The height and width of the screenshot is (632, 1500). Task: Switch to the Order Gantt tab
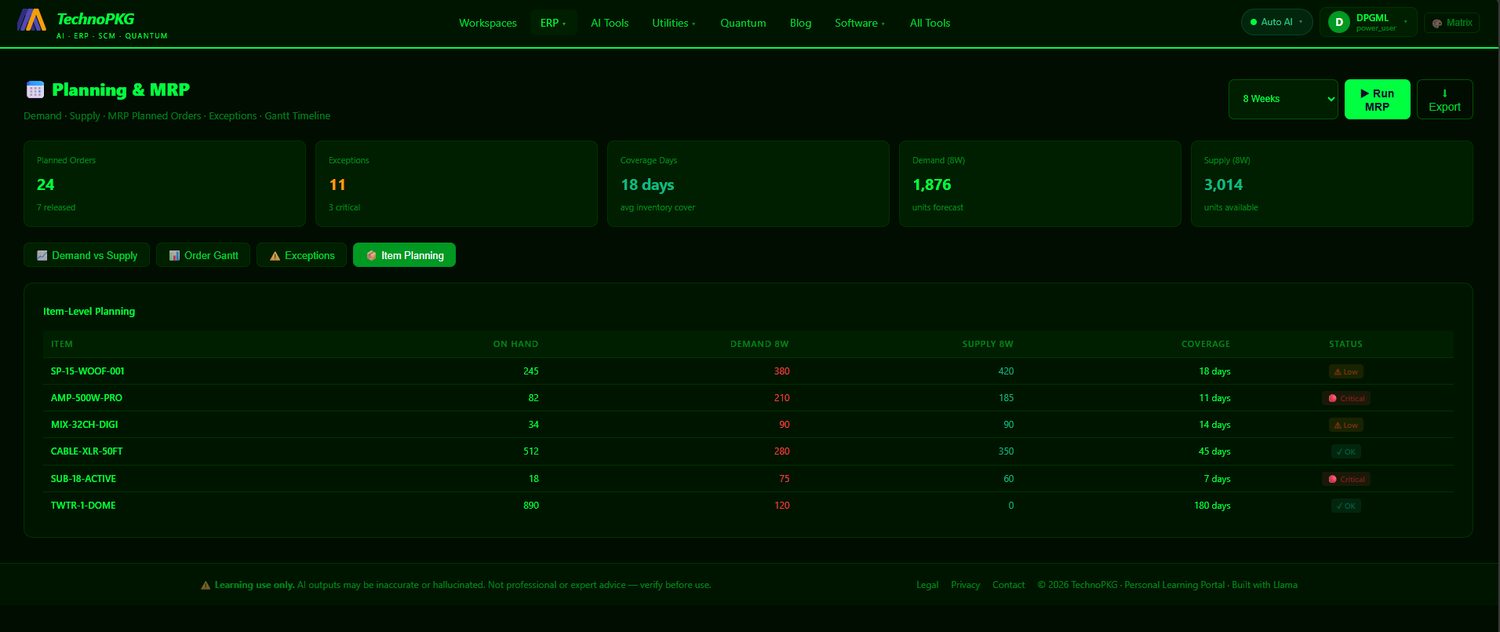pos(204,255)
